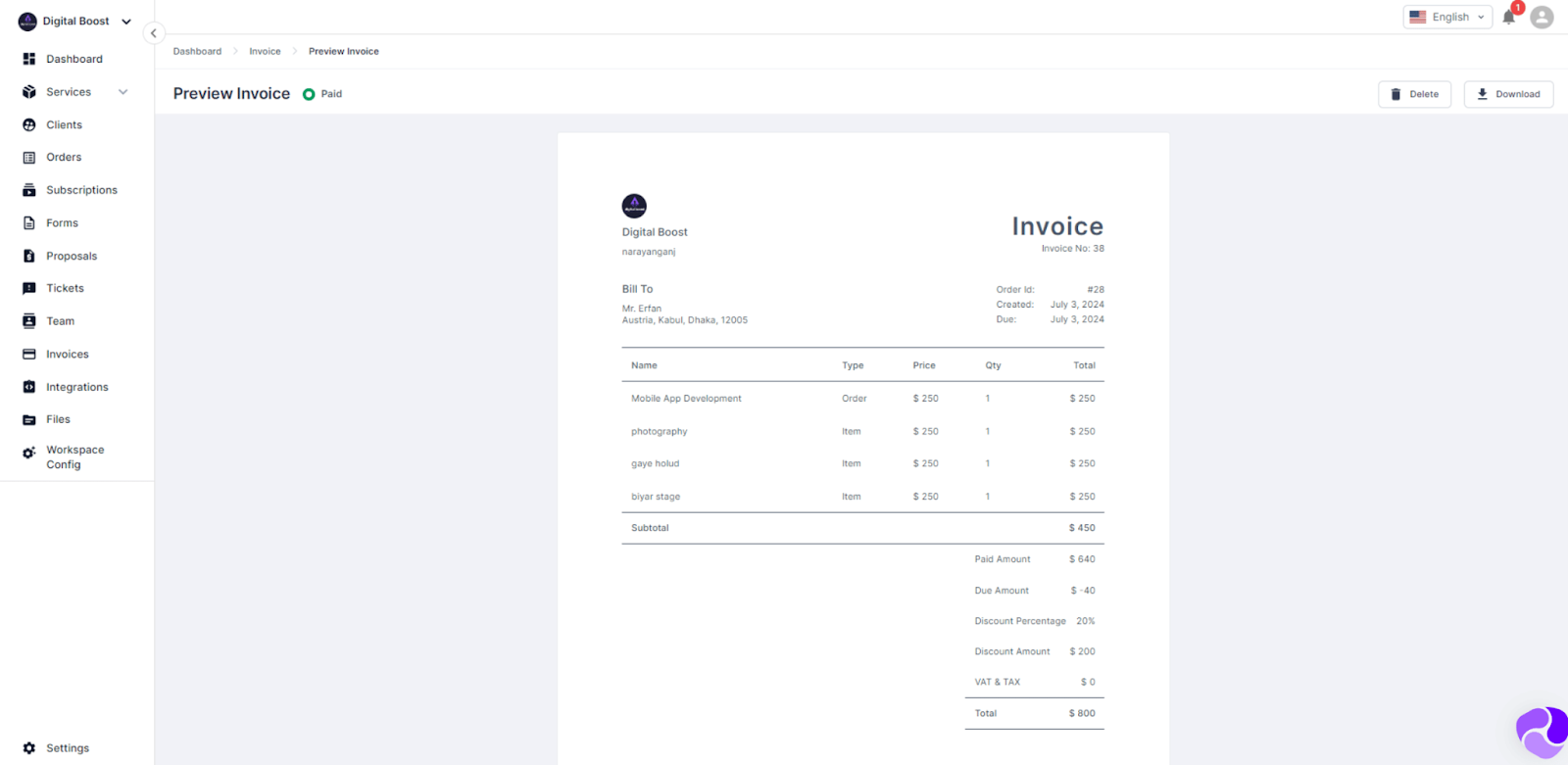Viewport: 1568px width, 765px height.
Task: Open Integrations from sidebar
Action: point(76,387)
